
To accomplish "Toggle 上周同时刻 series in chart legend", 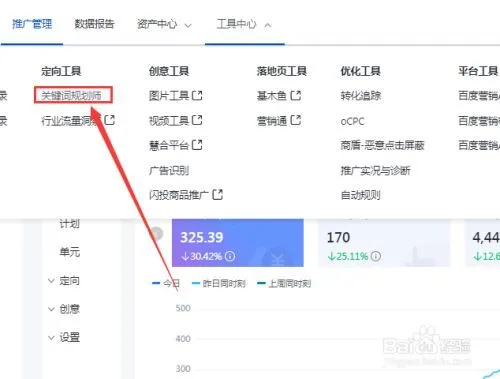I will [284, 284].
